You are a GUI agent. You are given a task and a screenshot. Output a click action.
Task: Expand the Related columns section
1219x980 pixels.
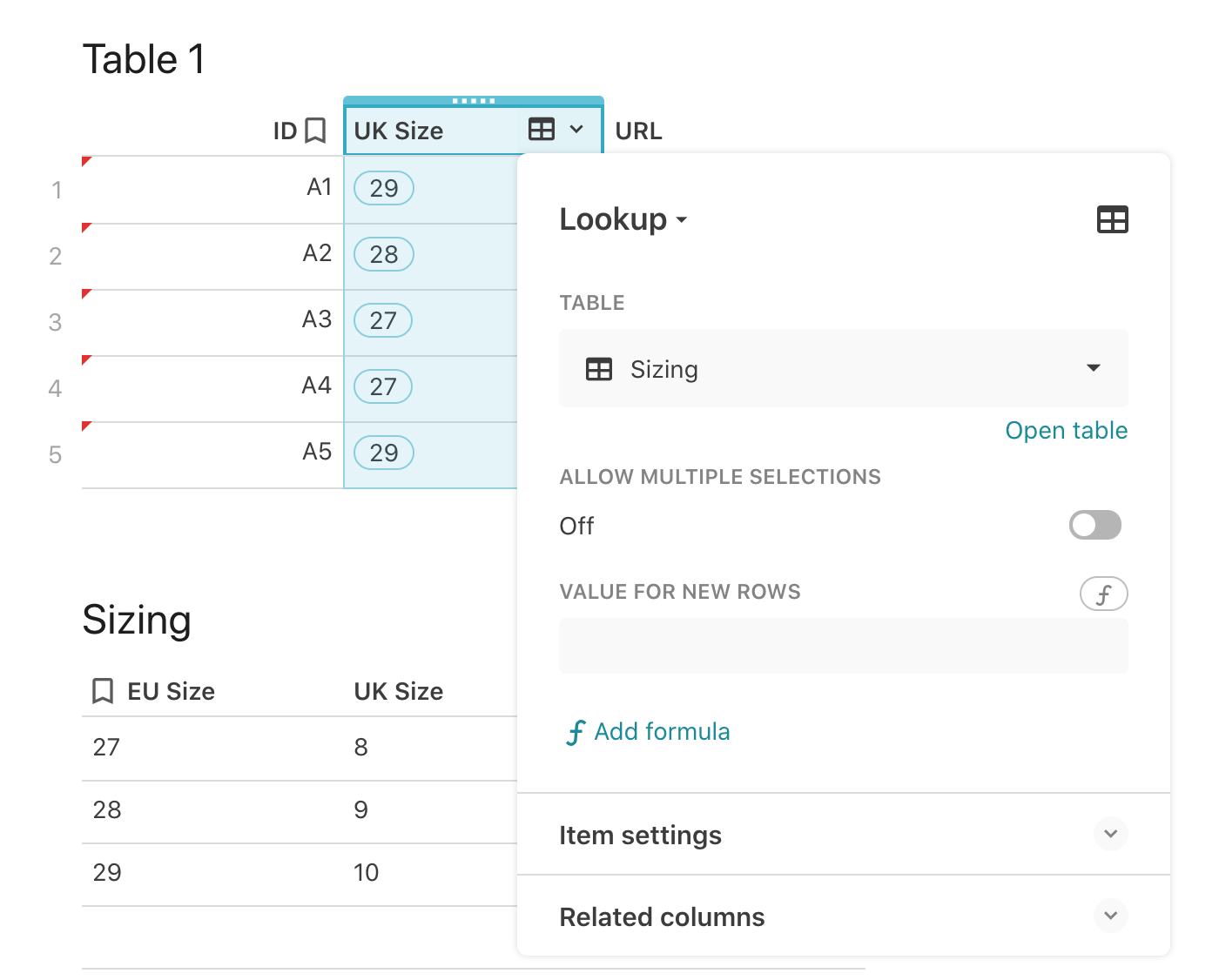tap(1110, 916)
